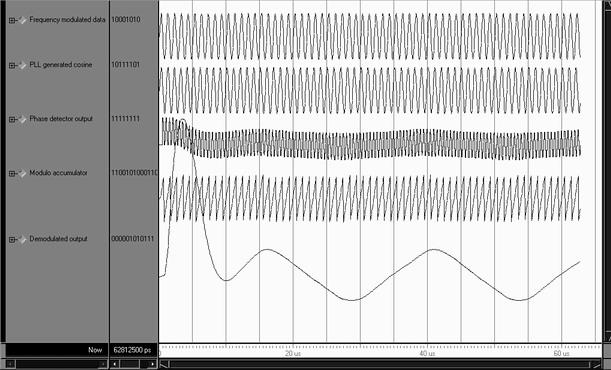
Task: Expand the PLL generated cosine signal
Action: [x=12, y=65]
